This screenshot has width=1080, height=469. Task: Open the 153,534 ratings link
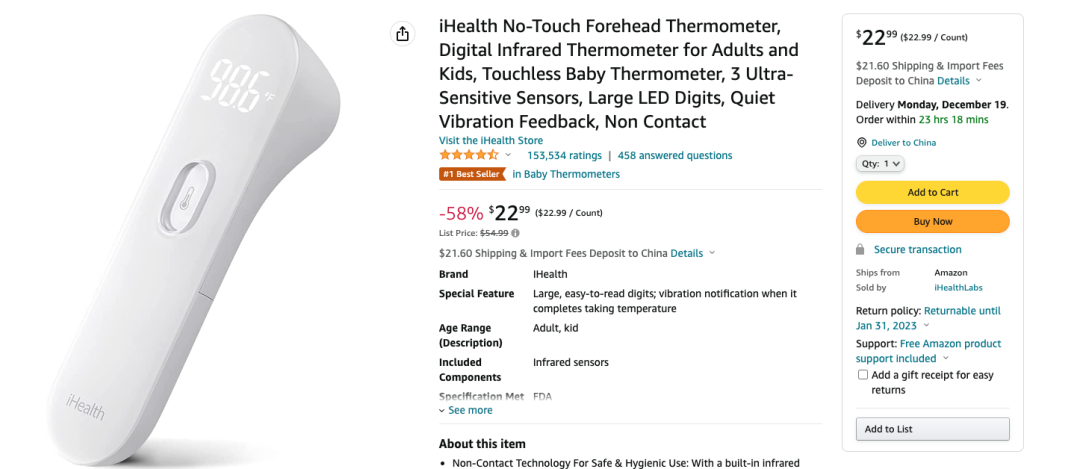point(564,156)
